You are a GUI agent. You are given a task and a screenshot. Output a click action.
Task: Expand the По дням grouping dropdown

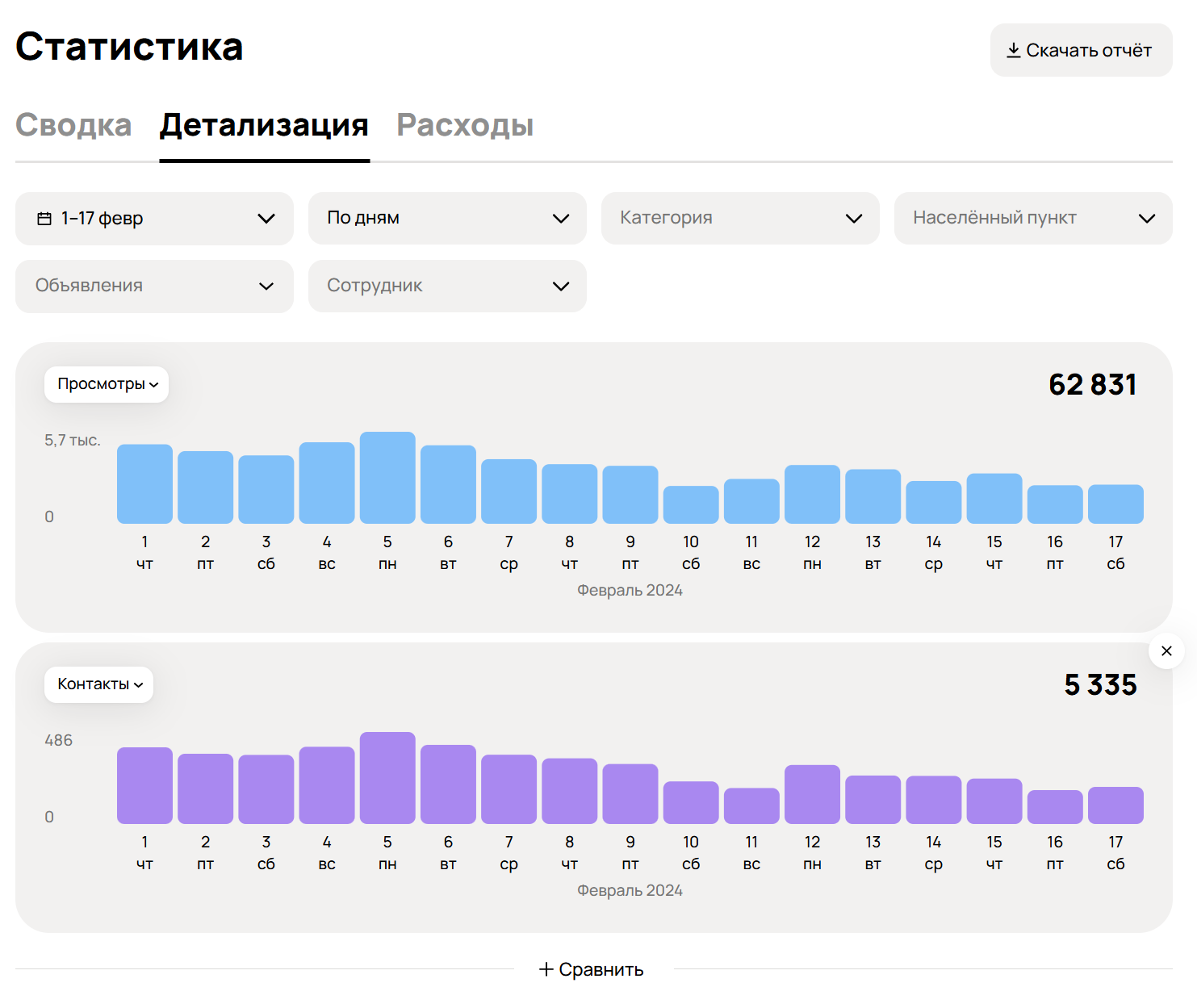[x=447, y=219]
